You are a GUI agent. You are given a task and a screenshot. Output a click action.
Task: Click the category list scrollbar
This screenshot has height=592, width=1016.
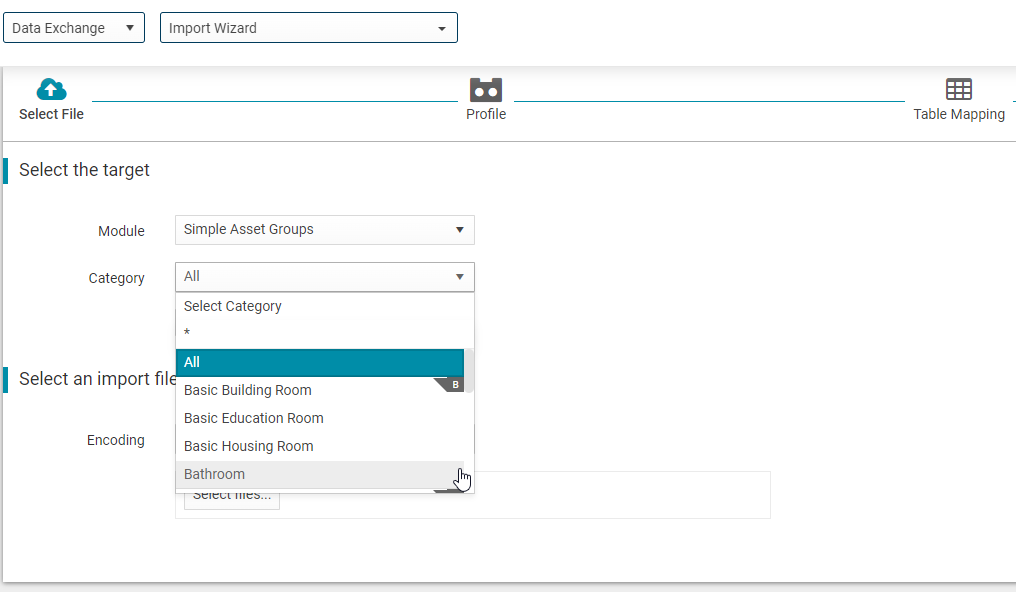469,370
